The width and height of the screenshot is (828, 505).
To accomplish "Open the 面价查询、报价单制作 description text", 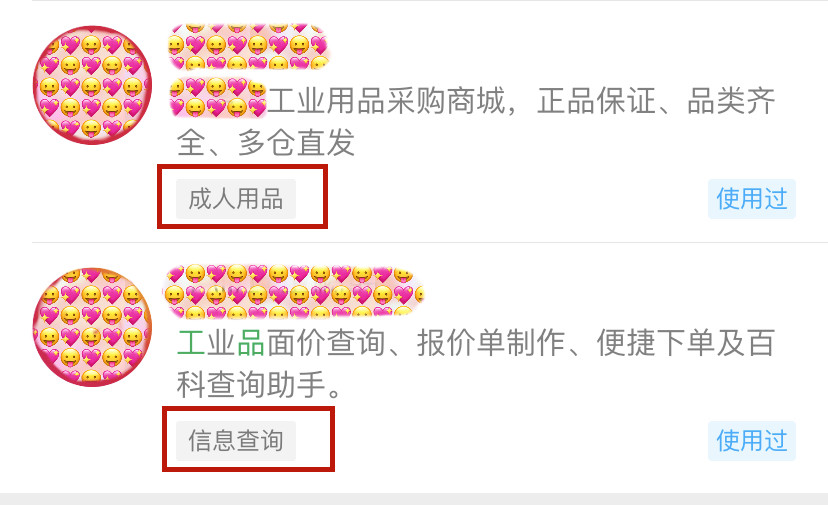I will pos(475,363).
